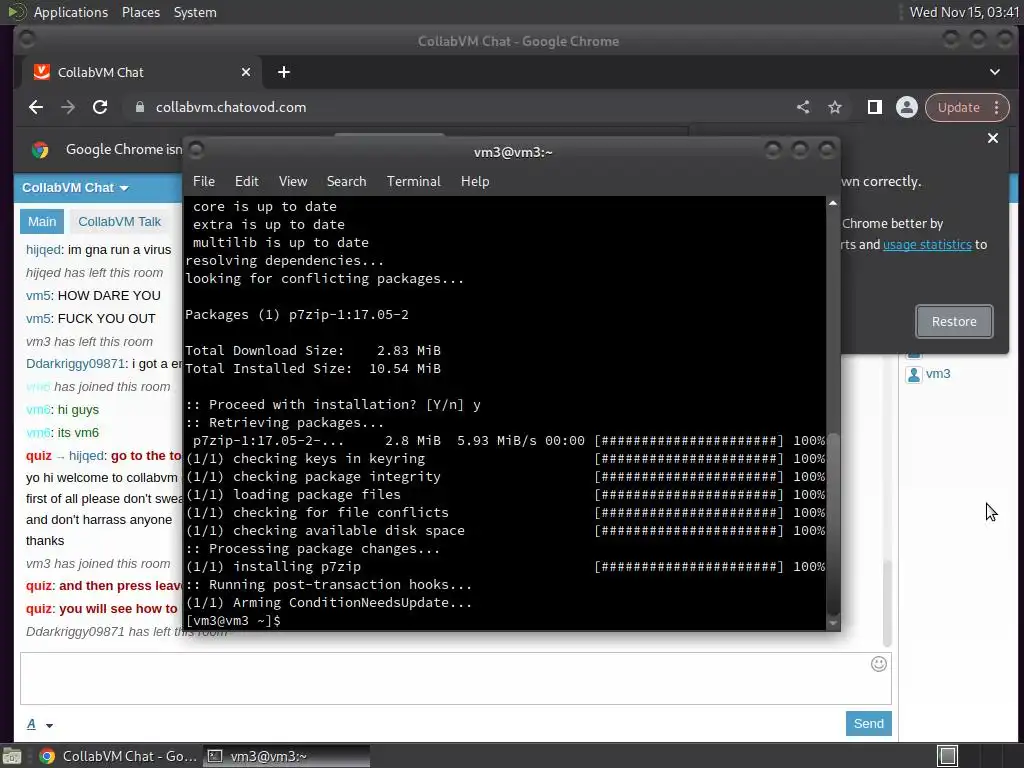Open the emoji picker in chat
The height and width of the screenshot is (768, 1024).
(x=878, y=664)
